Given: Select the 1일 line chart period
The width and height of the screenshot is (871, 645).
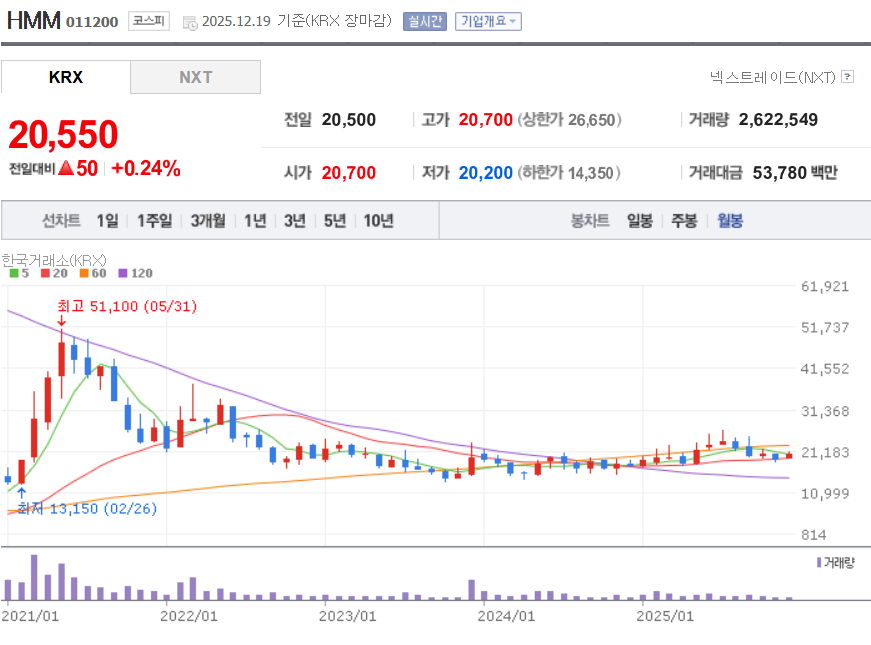Looking at the screenshot, I should coord(107,221).
